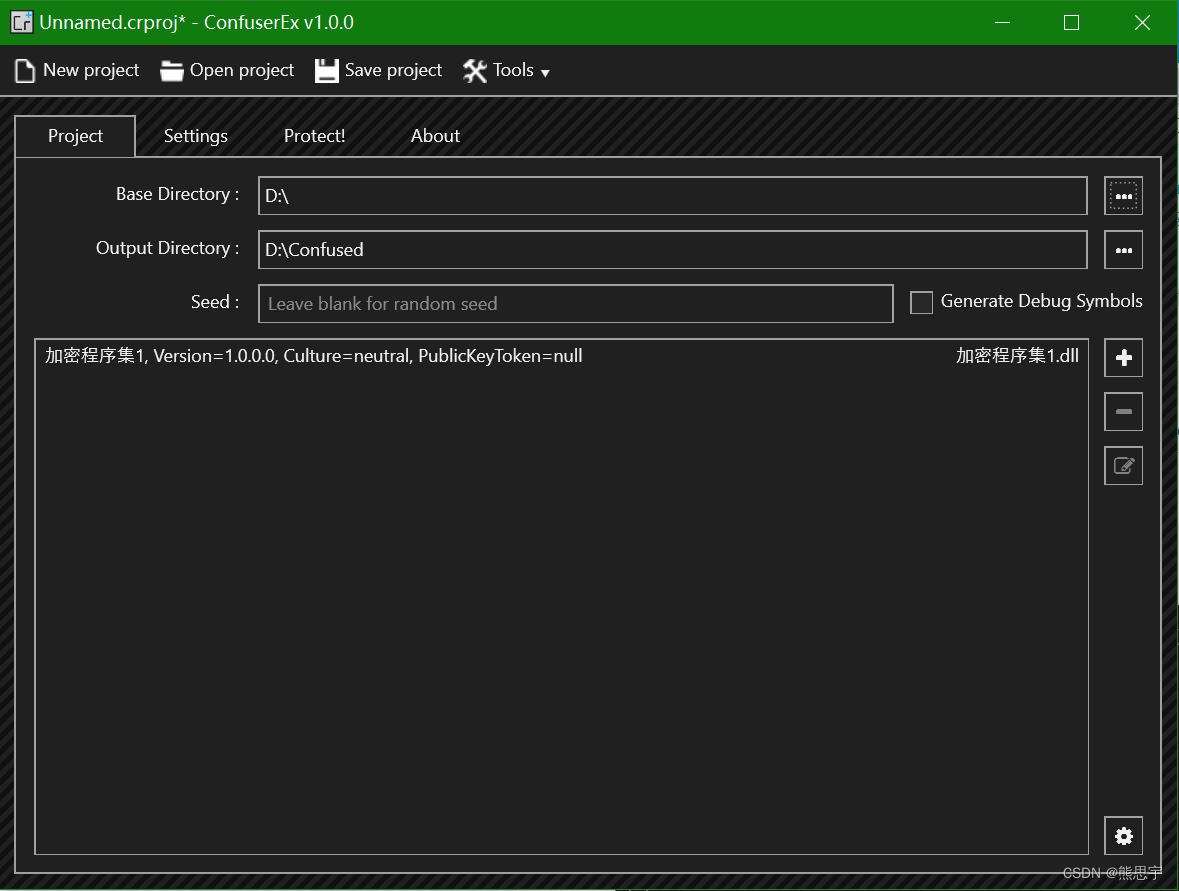Minimize the ConfuserEx window
The width and height of the screenshot is (1179, 891).
point(1002,23)
